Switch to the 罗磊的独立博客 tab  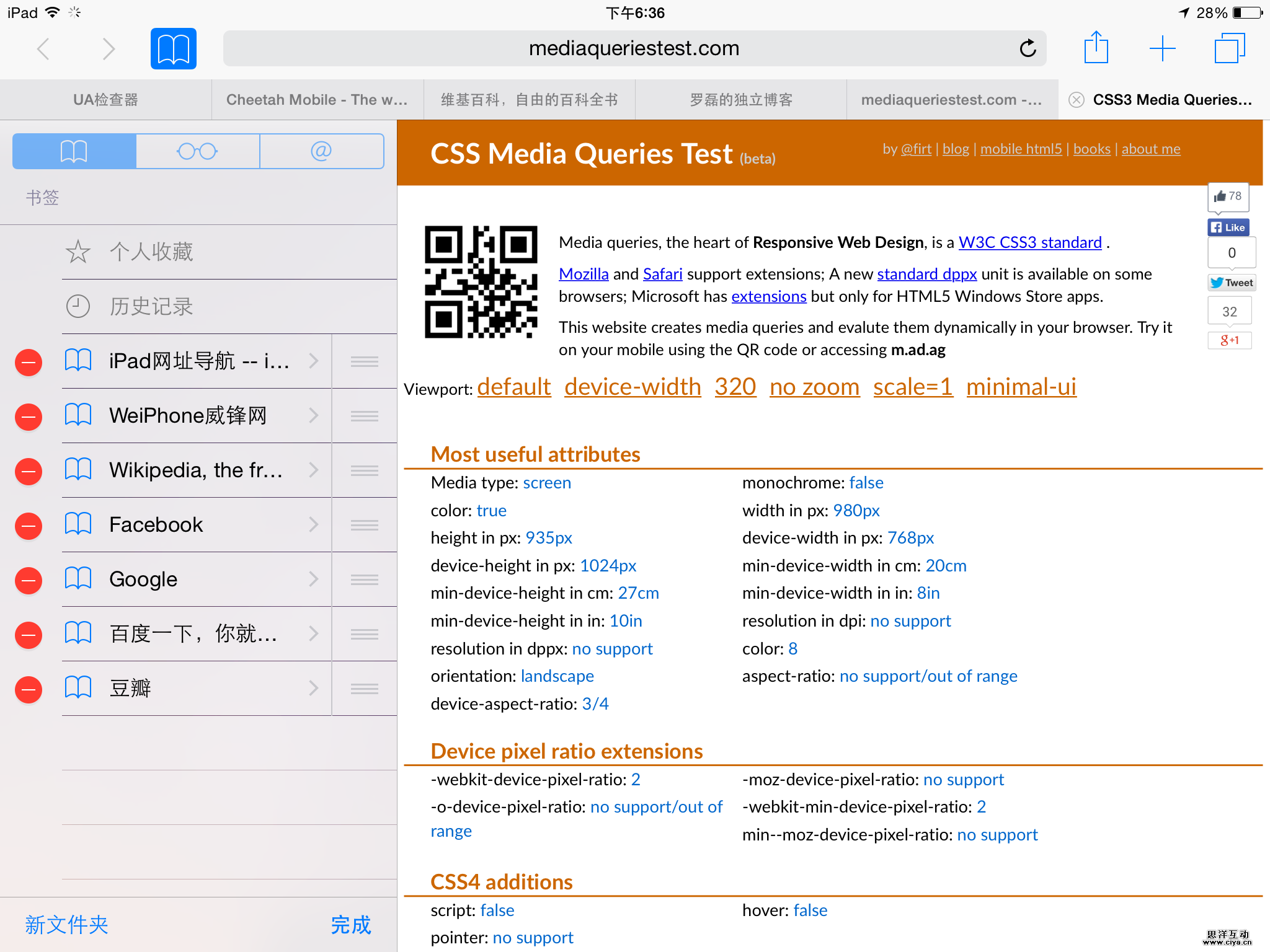(741, 100)
